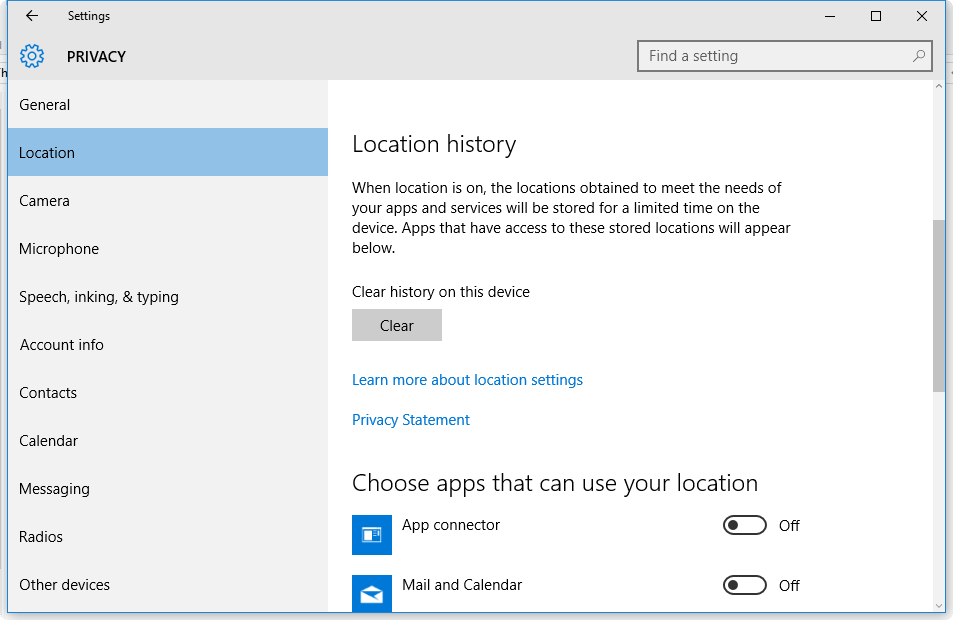The image size is (953, 620).
Task: Click the Mail and Calendar app icon
Action: pyautogui.click(x=372, y=594)
